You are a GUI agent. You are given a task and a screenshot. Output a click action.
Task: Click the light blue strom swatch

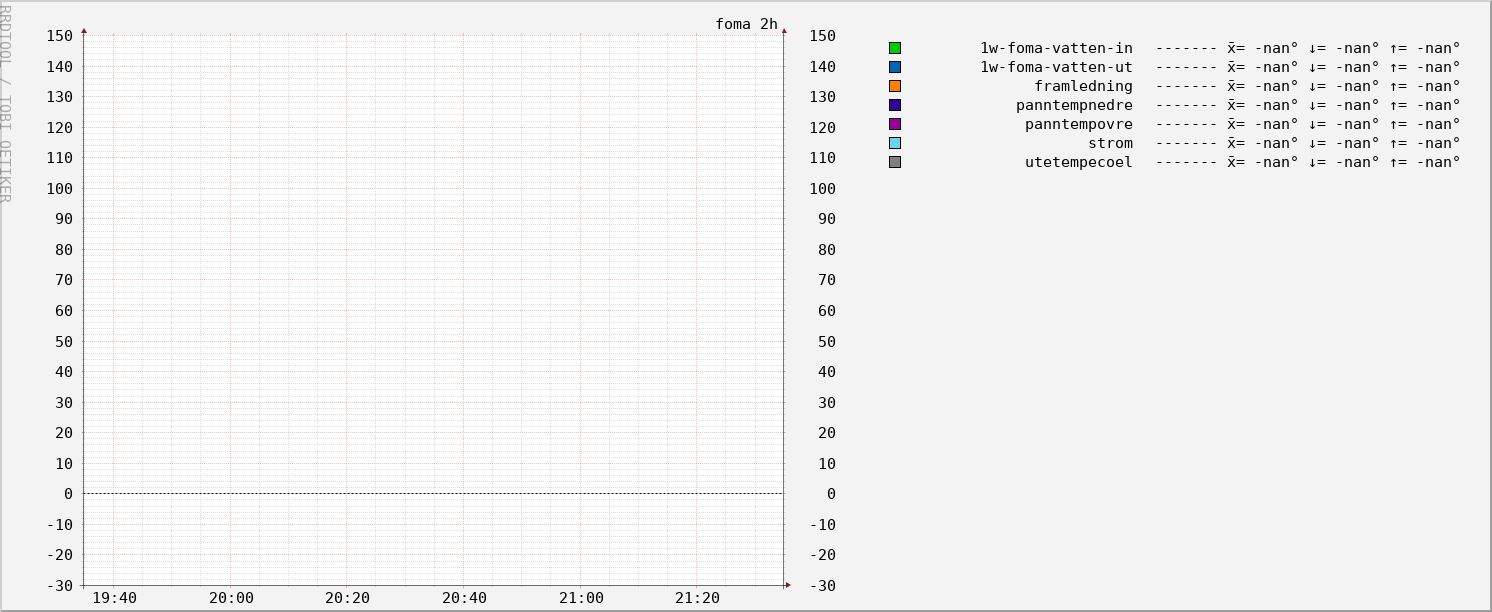(x=895, y=143)
